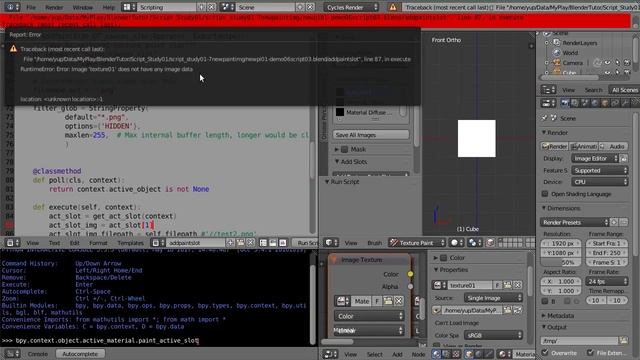Enable Open Shading Language checkbox
The image size is (640, 360).
[545, 194]
